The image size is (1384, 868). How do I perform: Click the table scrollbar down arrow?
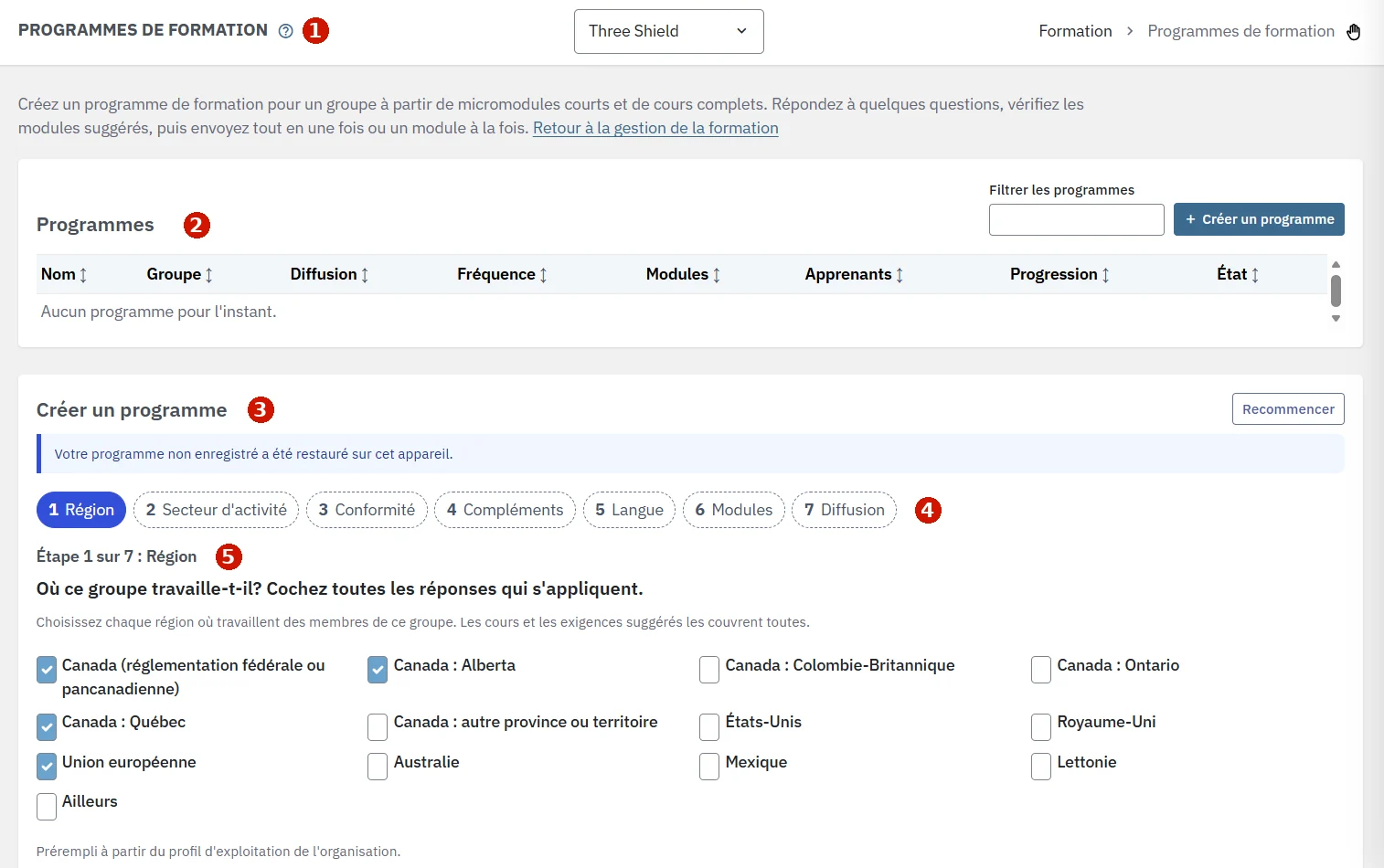(1336, 319)
